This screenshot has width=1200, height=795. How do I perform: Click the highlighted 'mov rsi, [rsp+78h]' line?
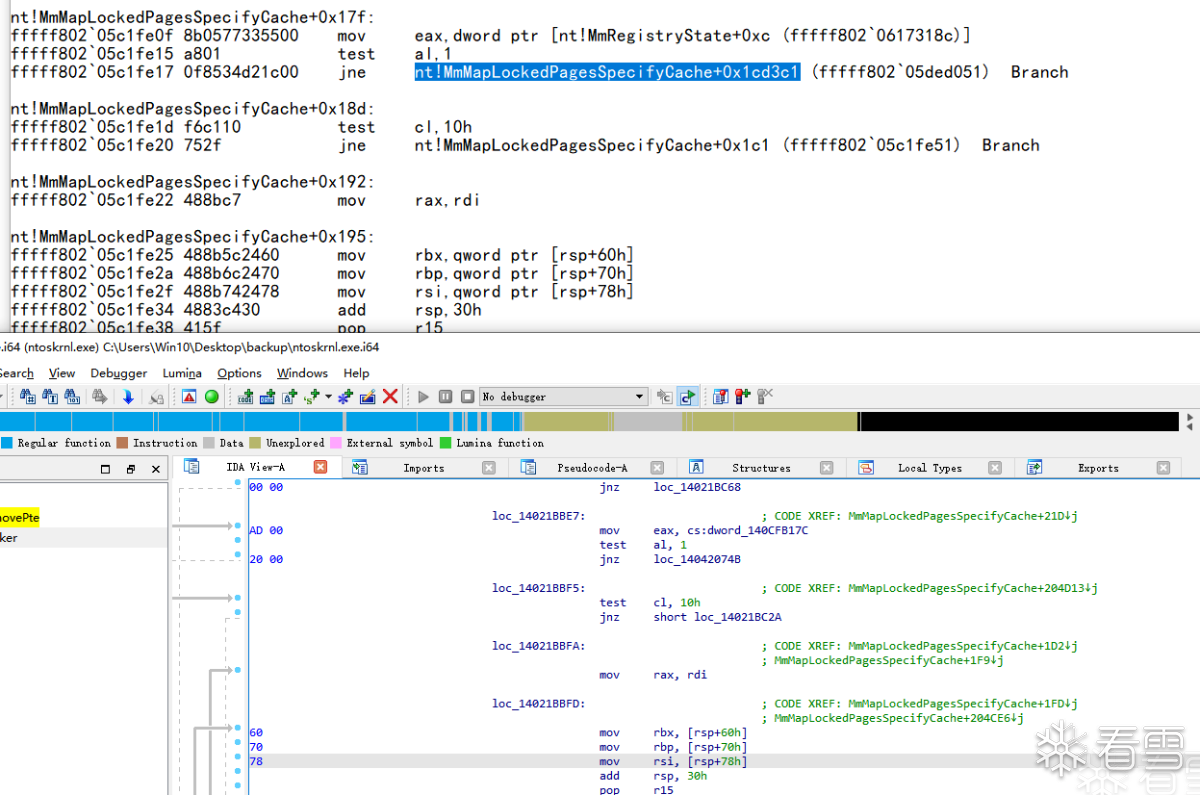click(x=723, y=761)
